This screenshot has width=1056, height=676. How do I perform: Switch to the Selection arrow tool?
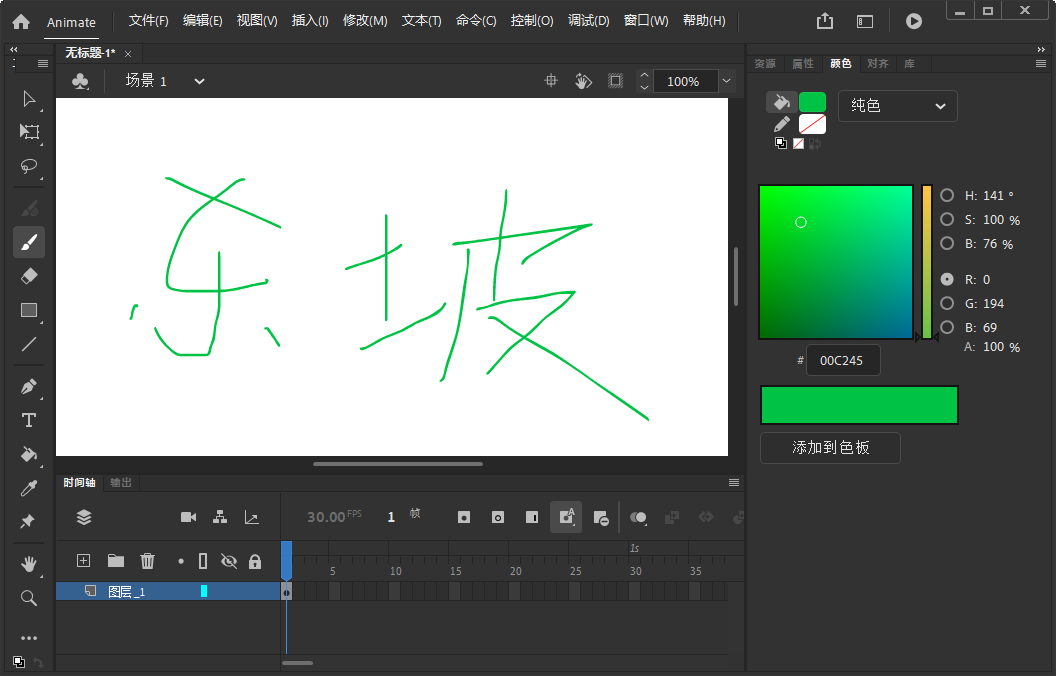click(x=29, y=98)
